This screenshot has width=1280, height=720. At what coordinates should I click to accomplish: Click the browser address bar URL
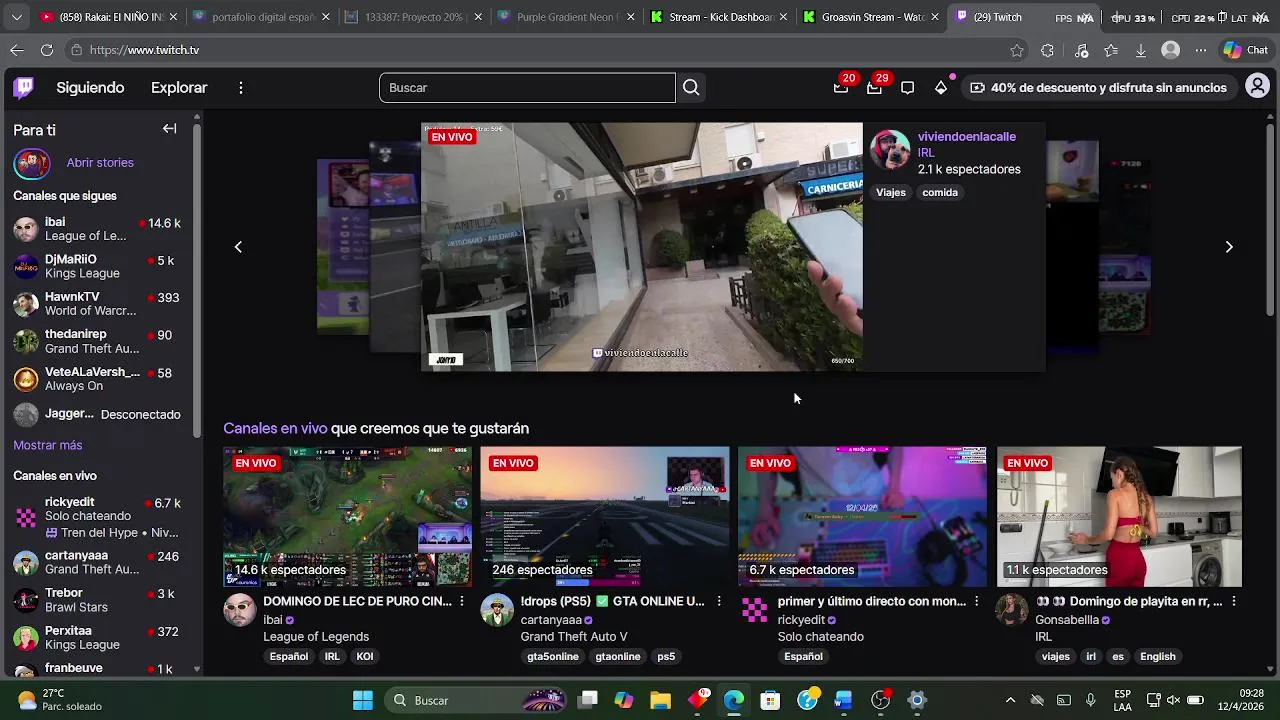144,50
